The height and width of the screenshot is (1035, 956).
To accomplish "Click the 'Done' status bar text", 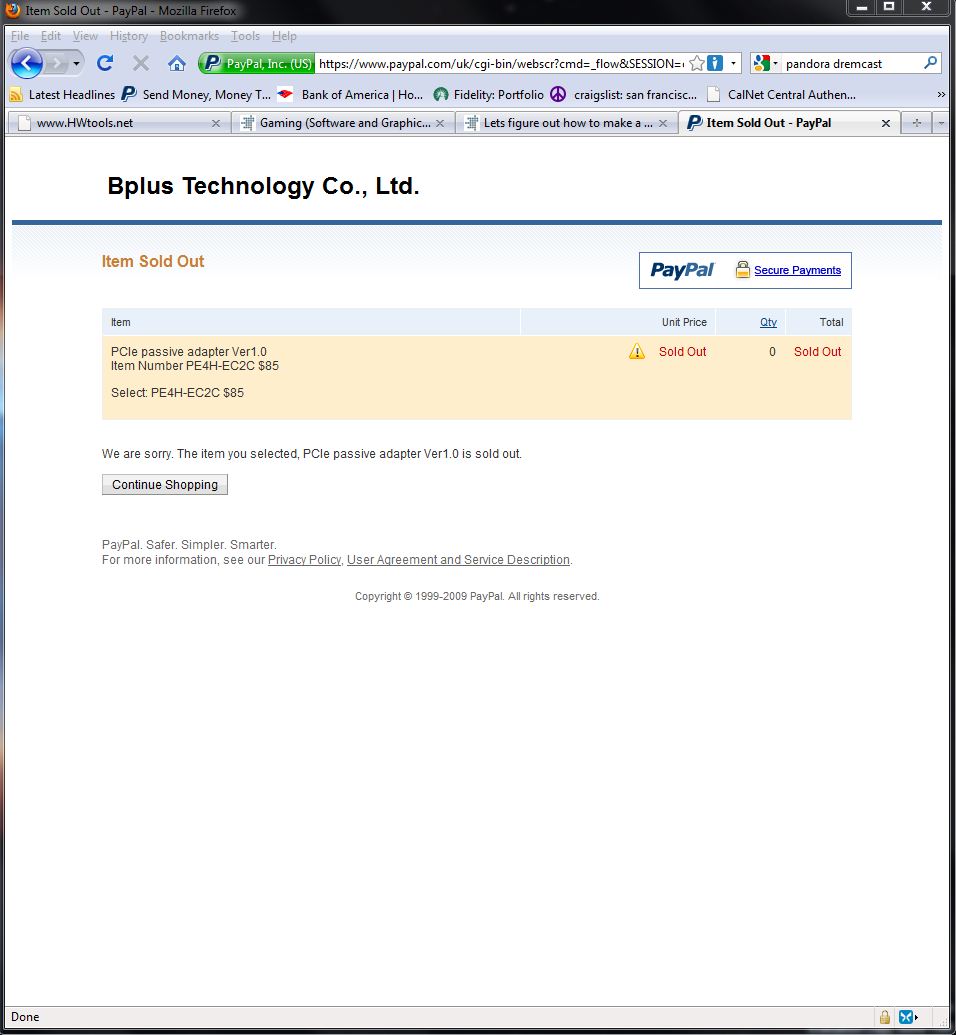I will [x=25, y=1017].
